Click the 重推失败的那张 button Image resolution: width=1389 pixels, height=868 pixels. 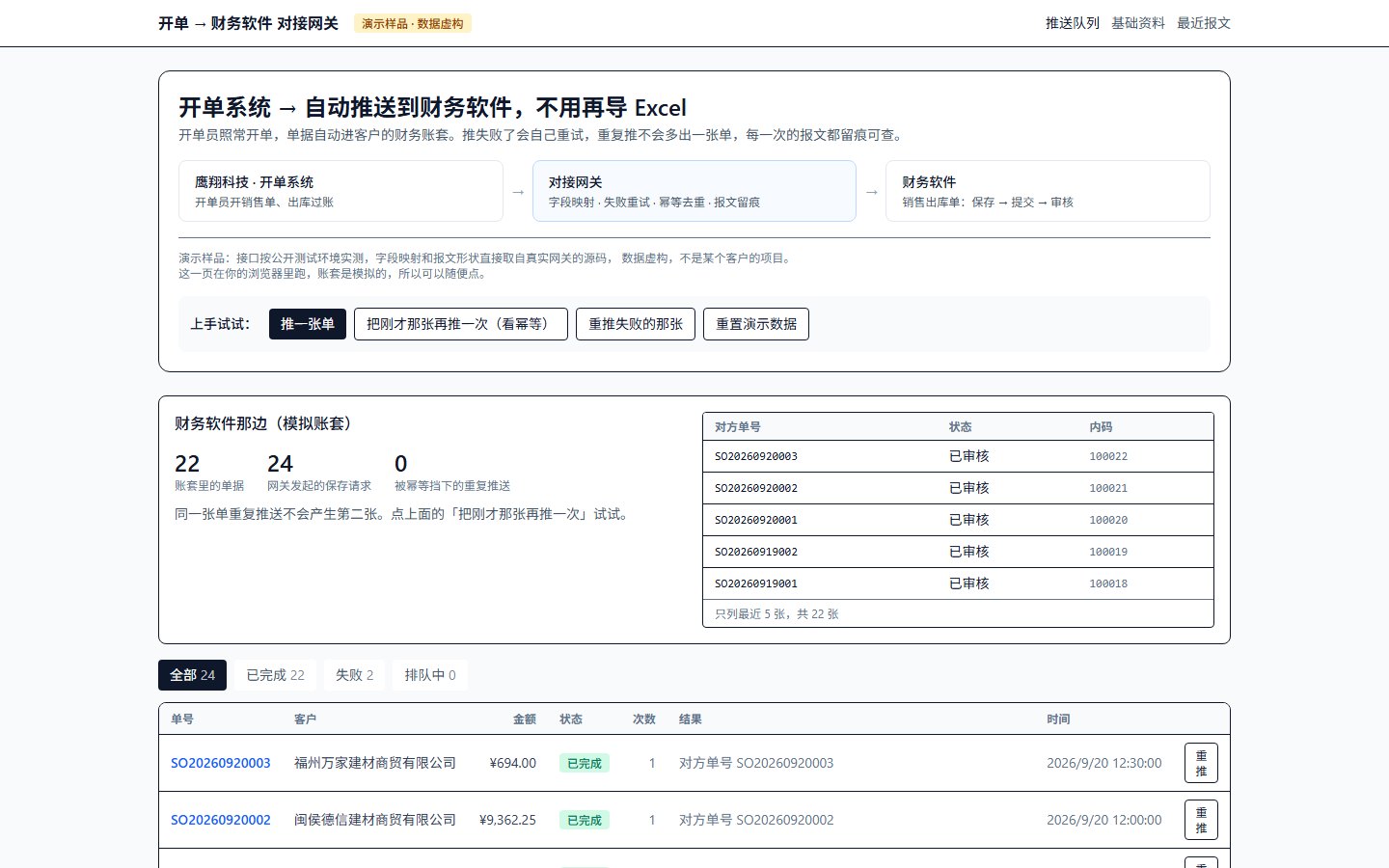tap(636, 324)
